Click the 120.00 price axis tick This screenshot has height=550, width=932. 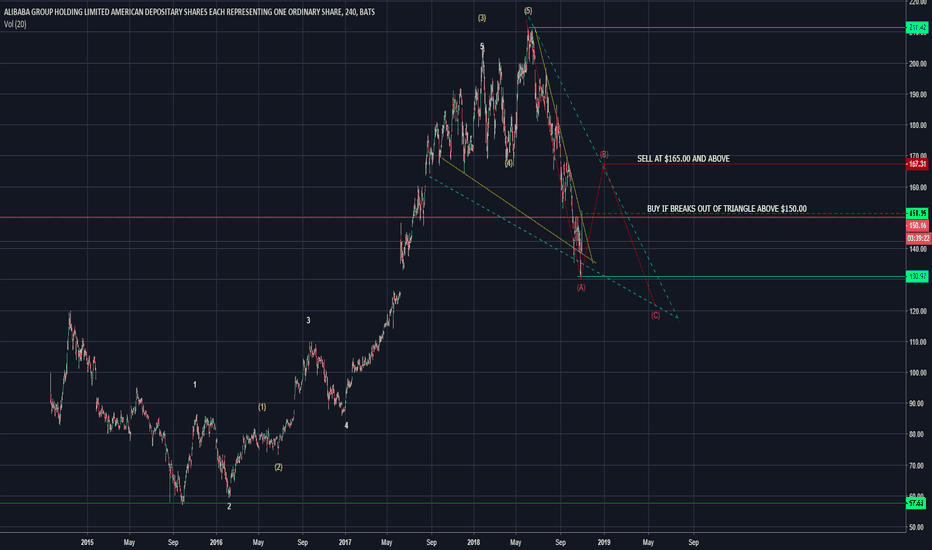click(x=917, y=311)
